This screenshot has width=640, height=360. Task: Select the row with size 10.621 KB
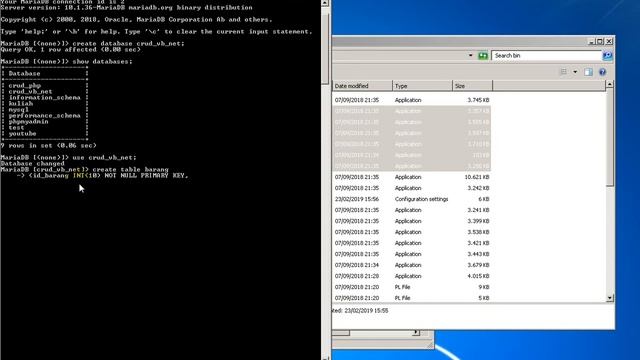[x=412, y=177]
